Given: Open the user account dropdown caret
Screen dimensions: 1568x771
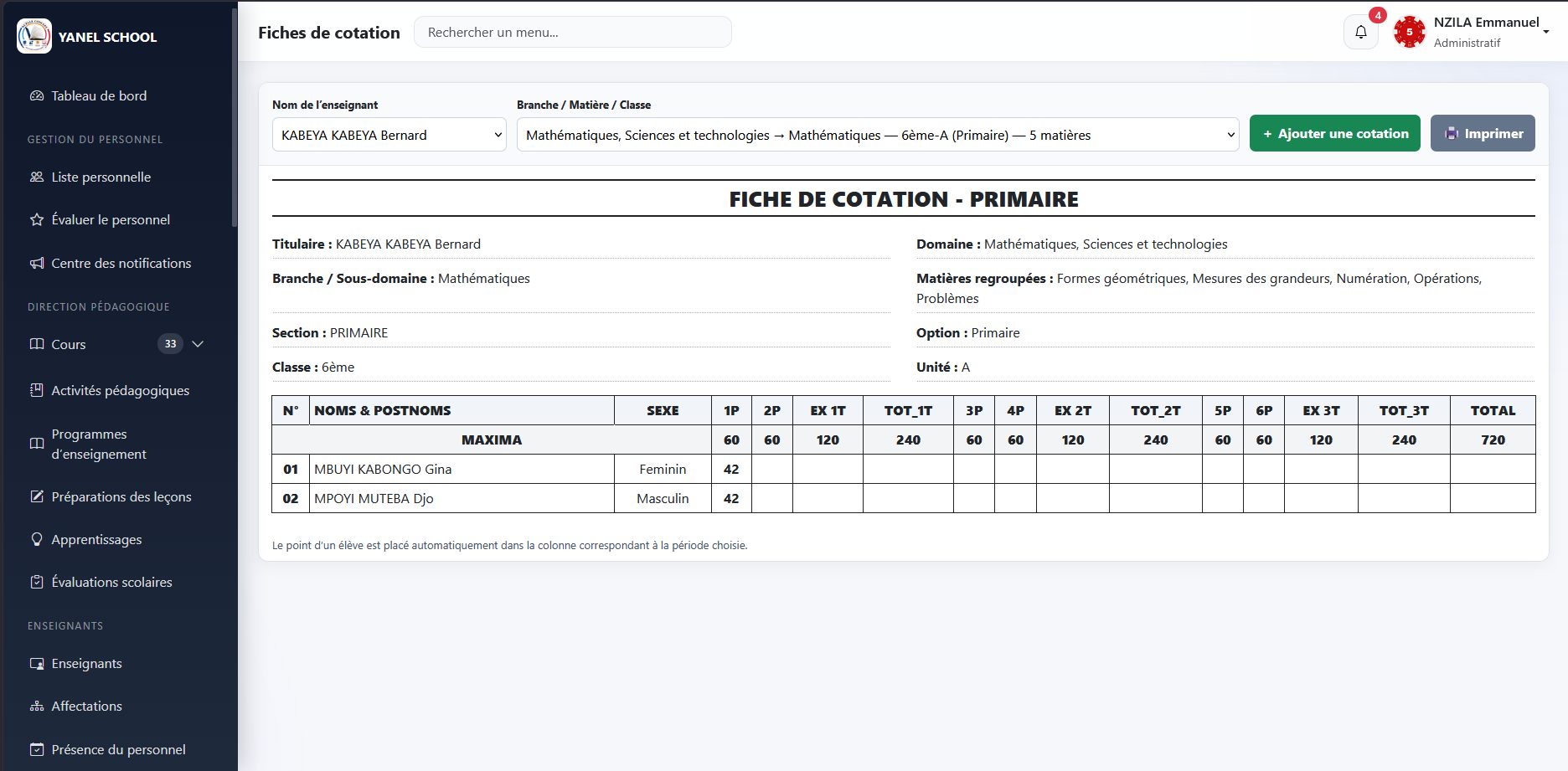Looking at the screenshot, I should pos(1546,32).
